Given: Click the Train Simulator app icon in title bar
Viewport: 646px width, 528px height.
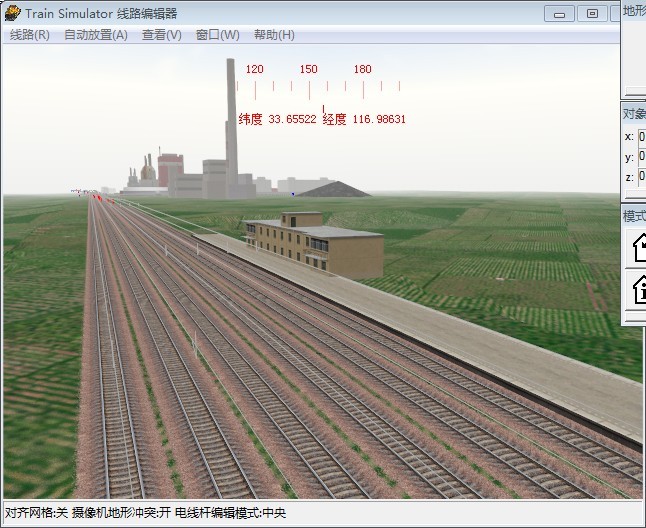Looking at the screenshot, I should pyautogui.click(x=12, y=13).
